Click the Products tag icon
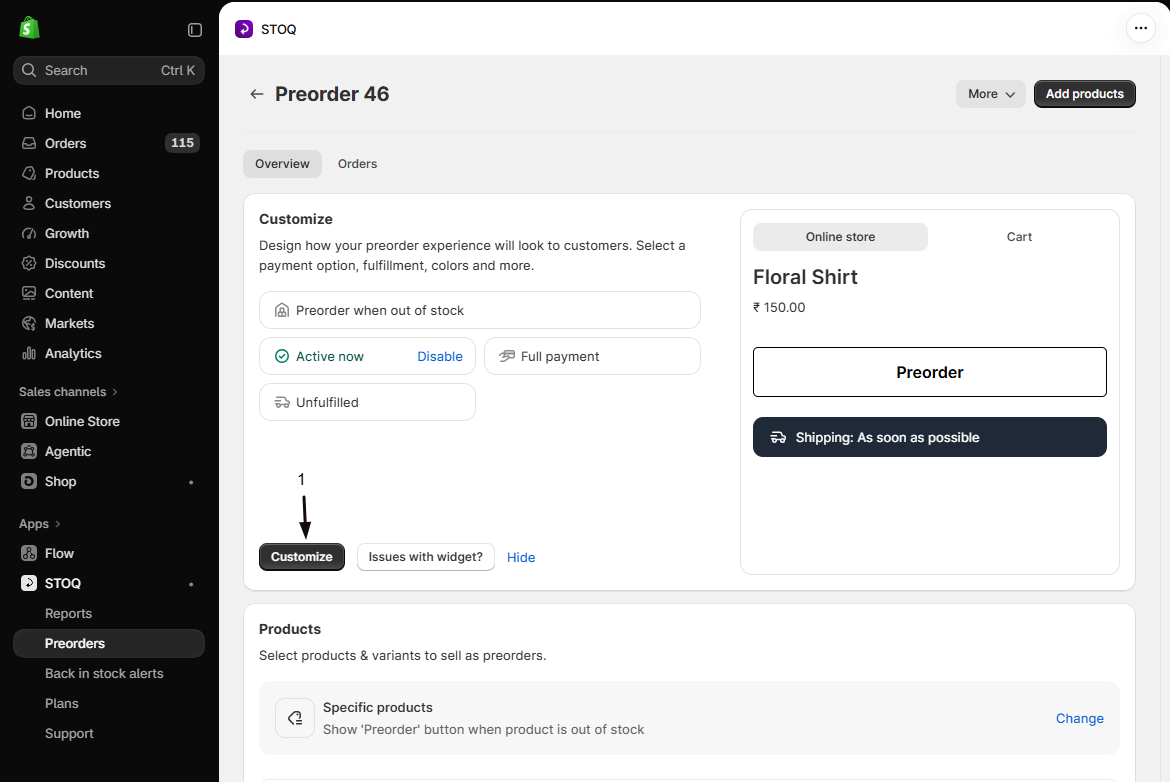This screenshot has height=782, width=1170. click(x=29, y=173)
